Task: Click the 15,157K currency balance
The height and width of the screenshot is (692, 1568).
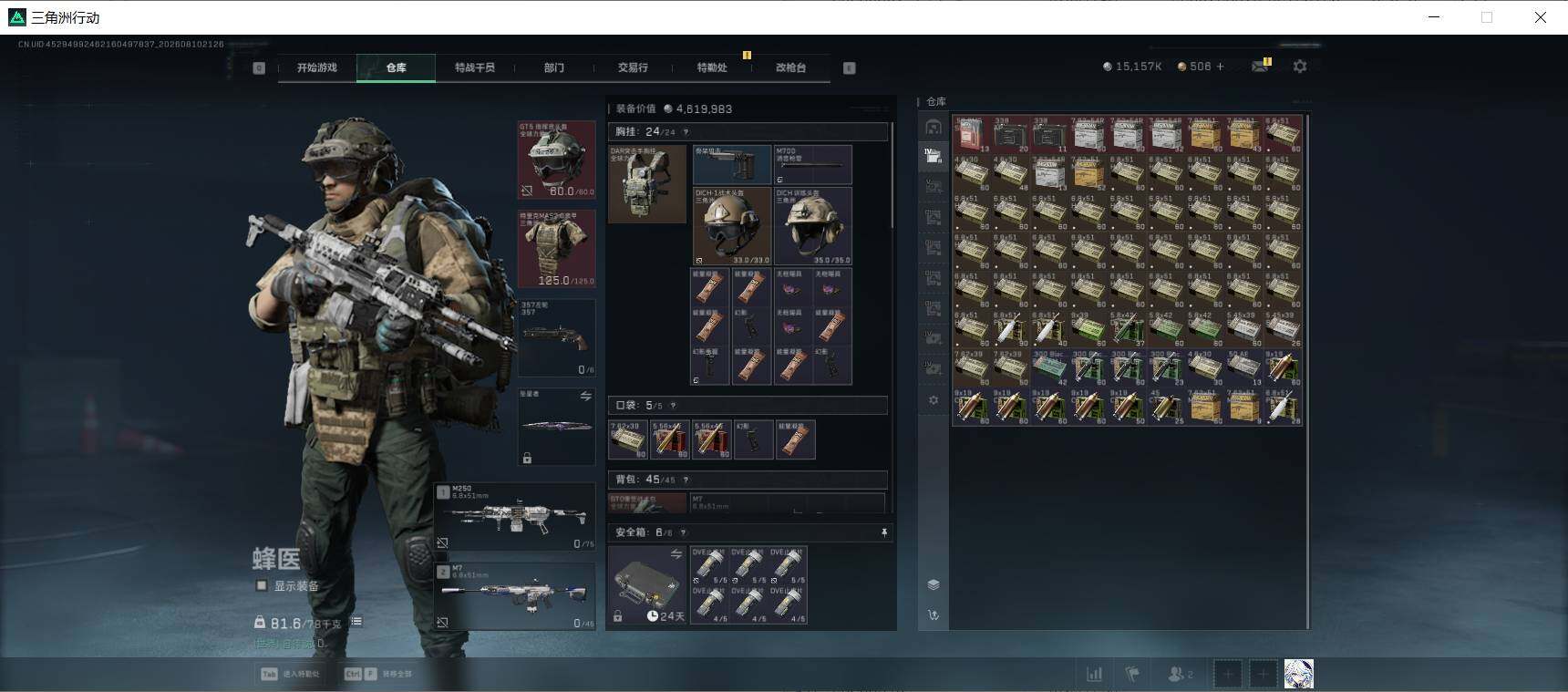Action: (x=1132, y=67)
